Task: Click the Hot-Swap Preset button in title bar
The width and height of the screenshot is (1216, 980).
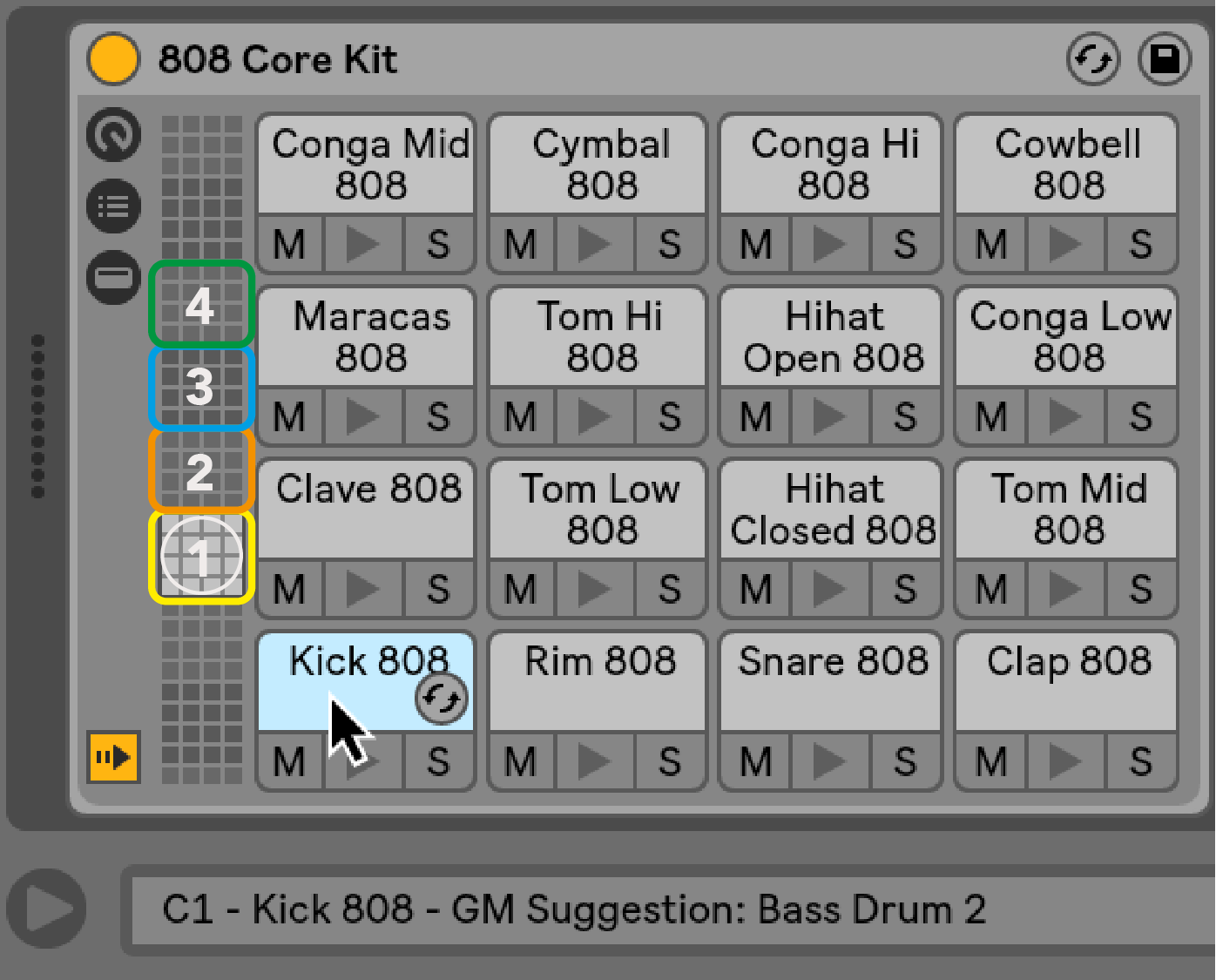Action: (1093, 59)
